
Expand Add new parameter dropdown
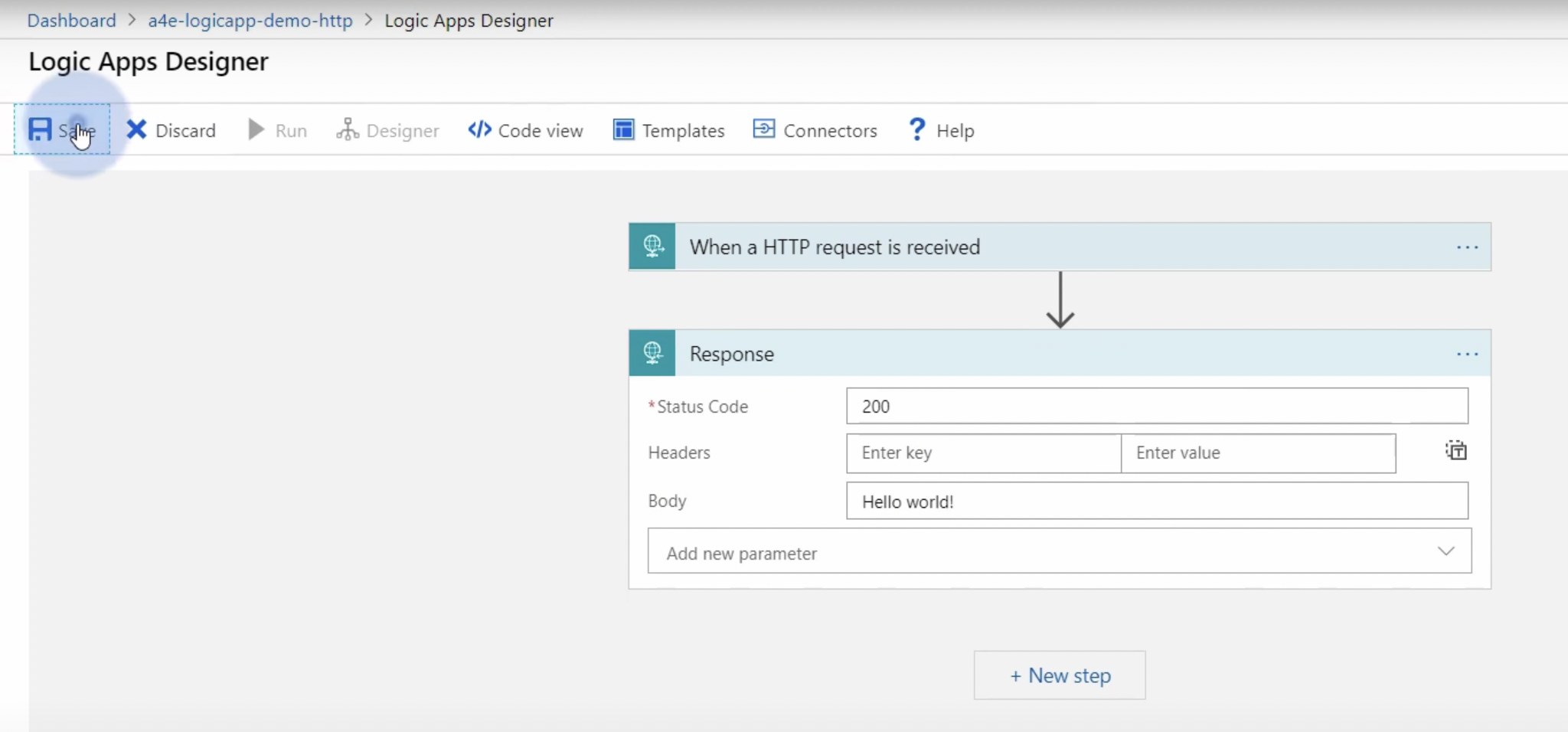tap(1060, 551)
